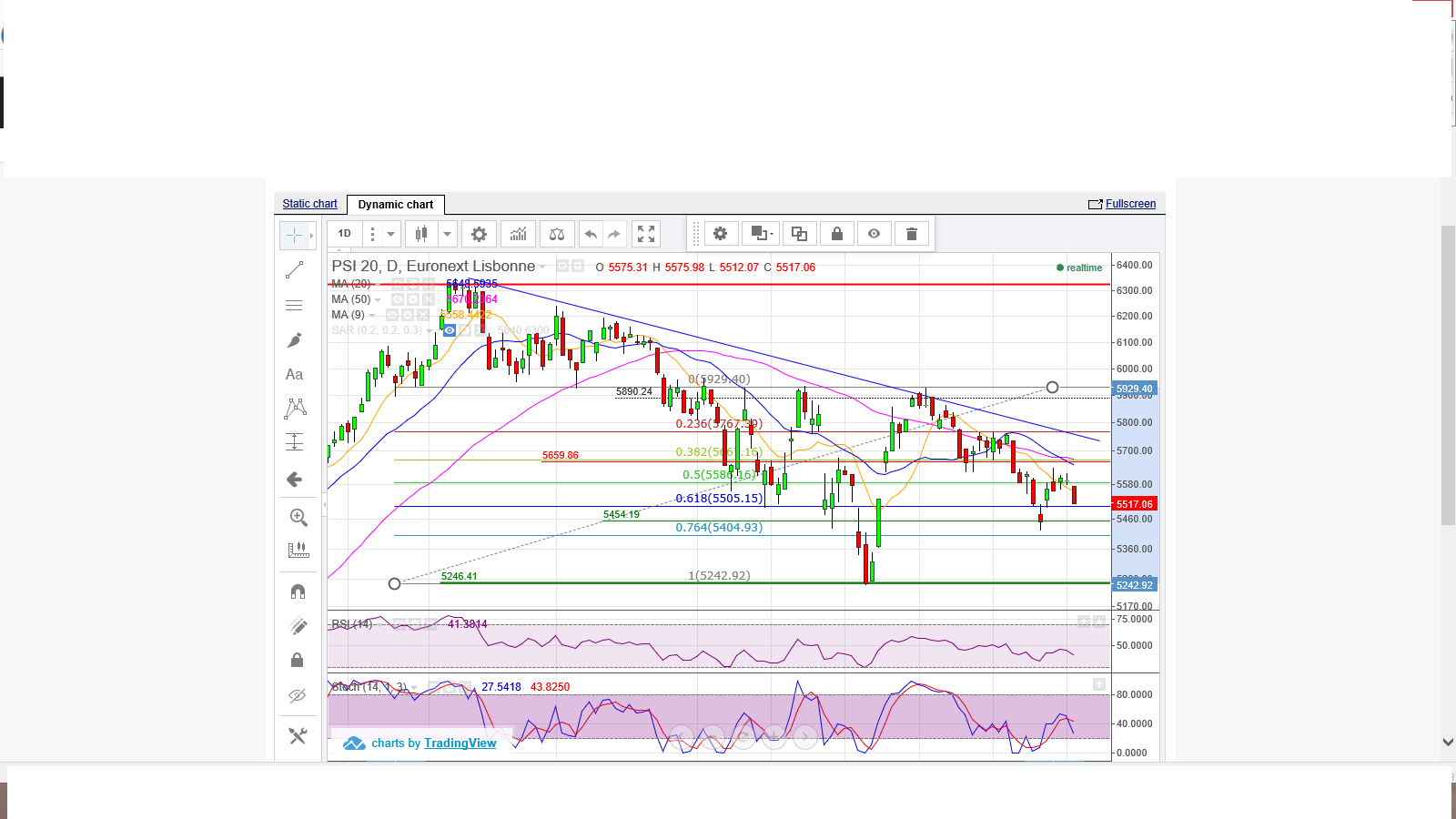Clone the selected drawing object
Image resolution: width=1456 pixels, height=819 pixels.
pos(799,234)
